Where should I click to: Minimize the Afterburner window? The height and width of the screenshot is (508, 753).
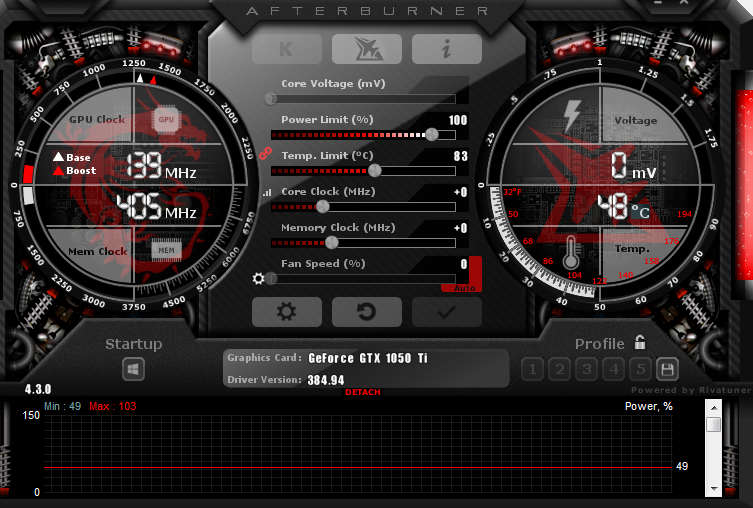(x=658, y=3)
